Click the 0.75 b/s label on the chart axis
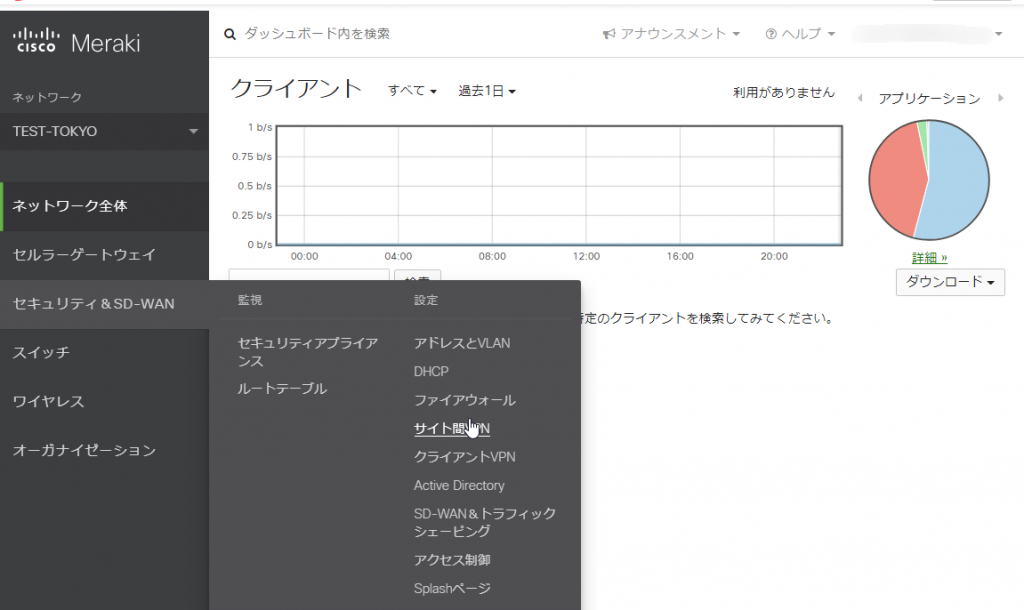 coord(252,157)
